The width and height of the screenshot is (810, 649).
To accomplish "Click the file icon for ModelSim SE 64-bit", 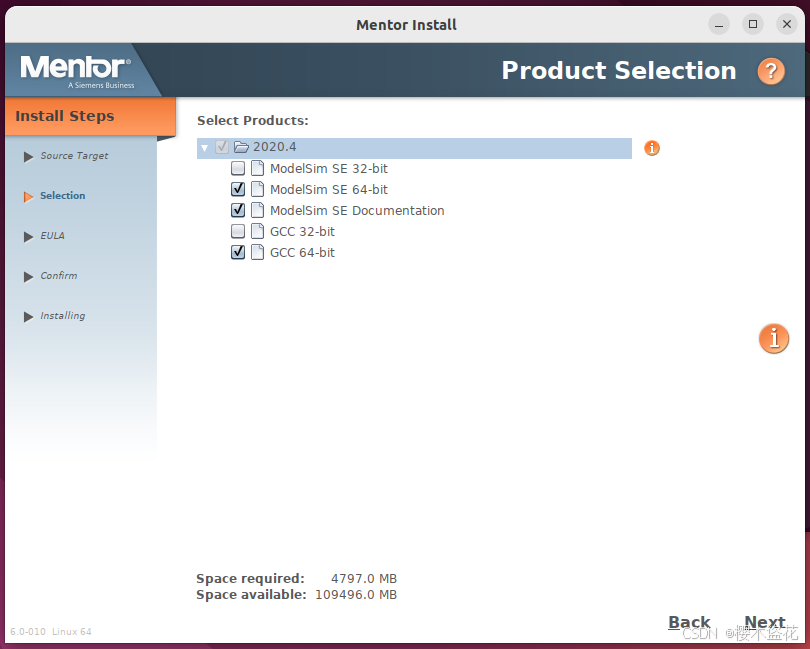I will [x=257, y=190].
